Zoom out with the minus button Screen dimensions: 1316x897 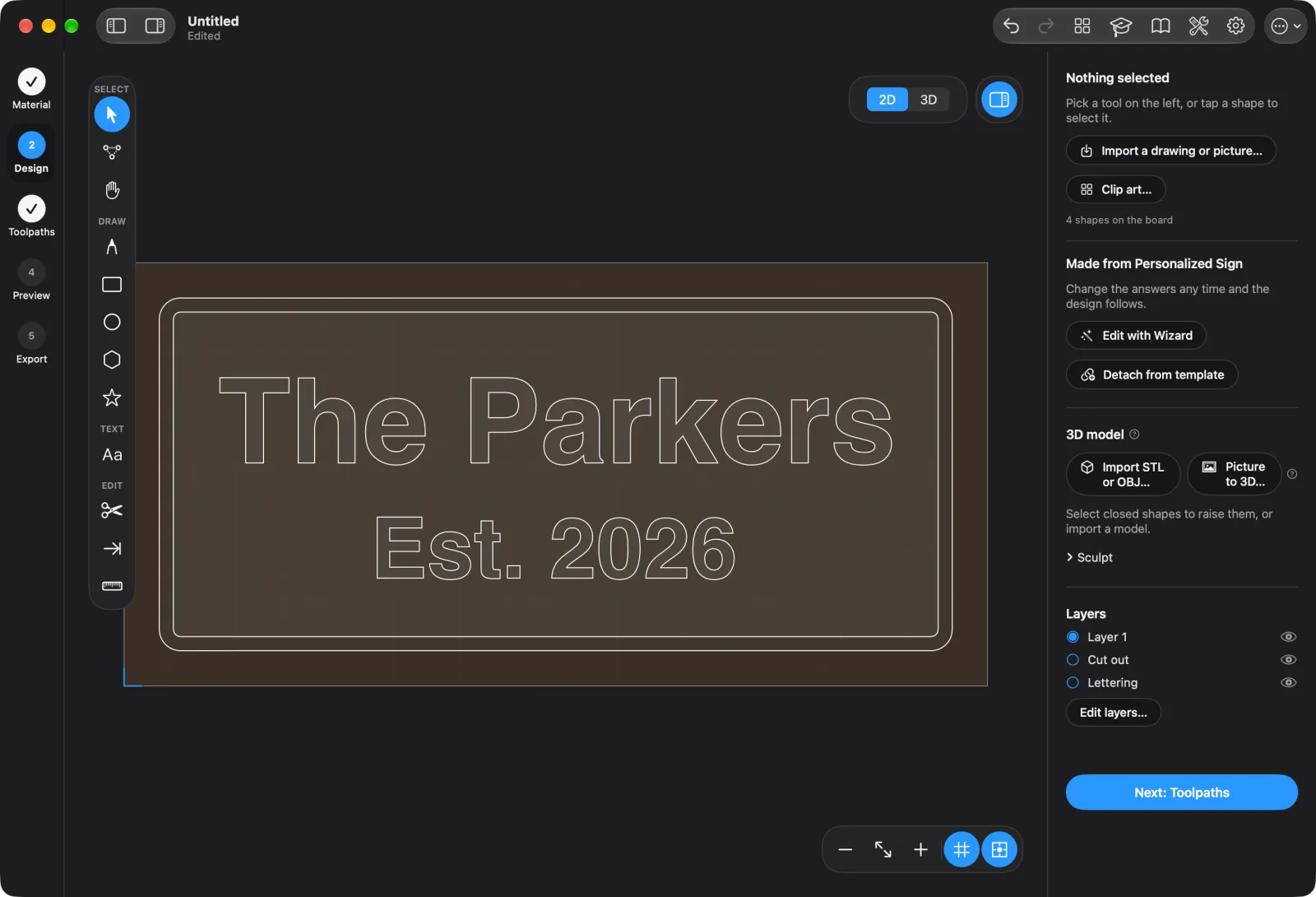tap(845, 849)
